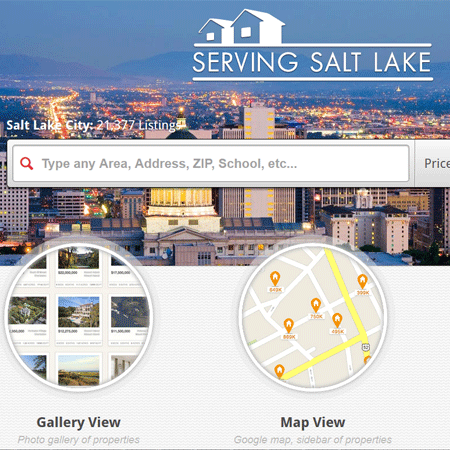Click the Serving Salt Lake house logo
This screenshot has height=450, width=450.
tap(242, 27)
